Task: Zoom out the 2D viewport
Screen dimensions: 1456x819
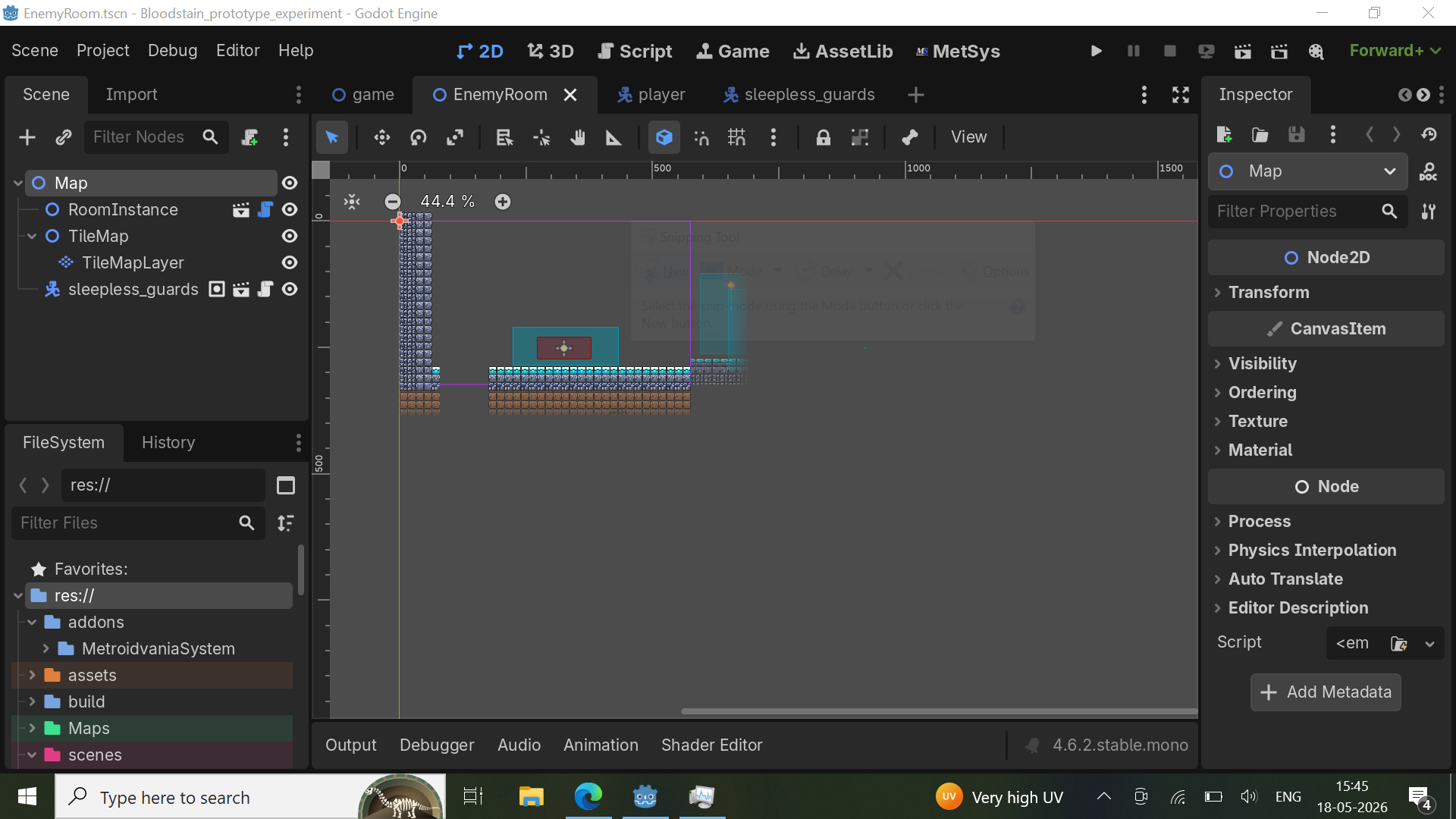Action: pyautogui.click(x=392, y=202)
